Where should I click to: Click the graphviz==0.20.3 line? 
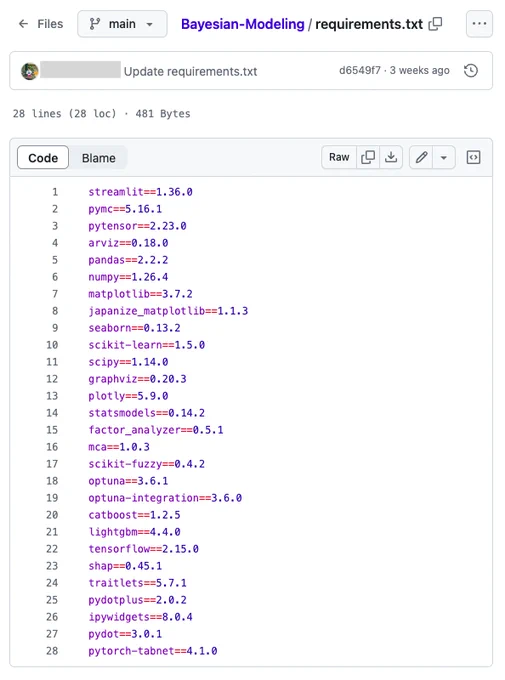coord(137,379)
